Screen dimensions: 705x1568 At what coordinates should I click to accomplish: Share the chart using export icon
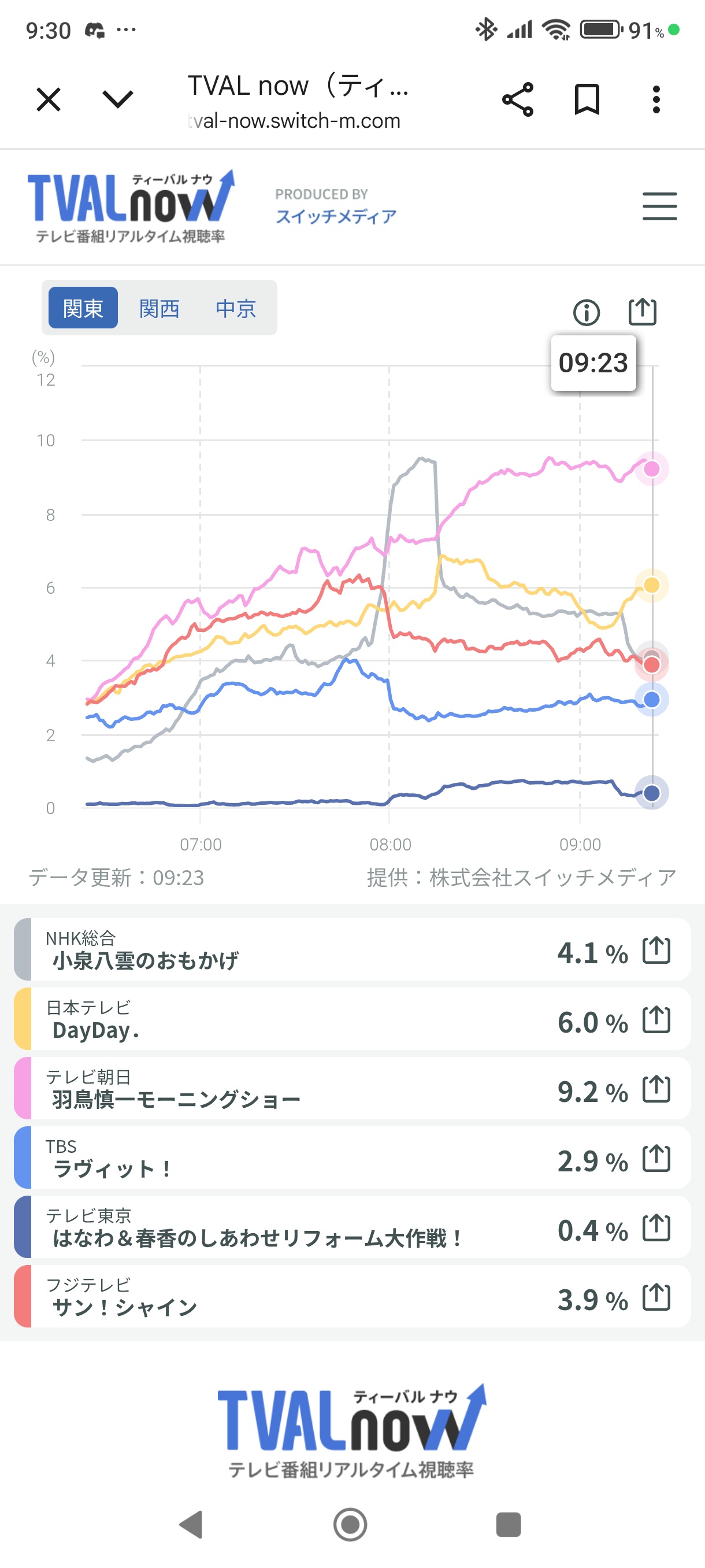click(643, 312)
